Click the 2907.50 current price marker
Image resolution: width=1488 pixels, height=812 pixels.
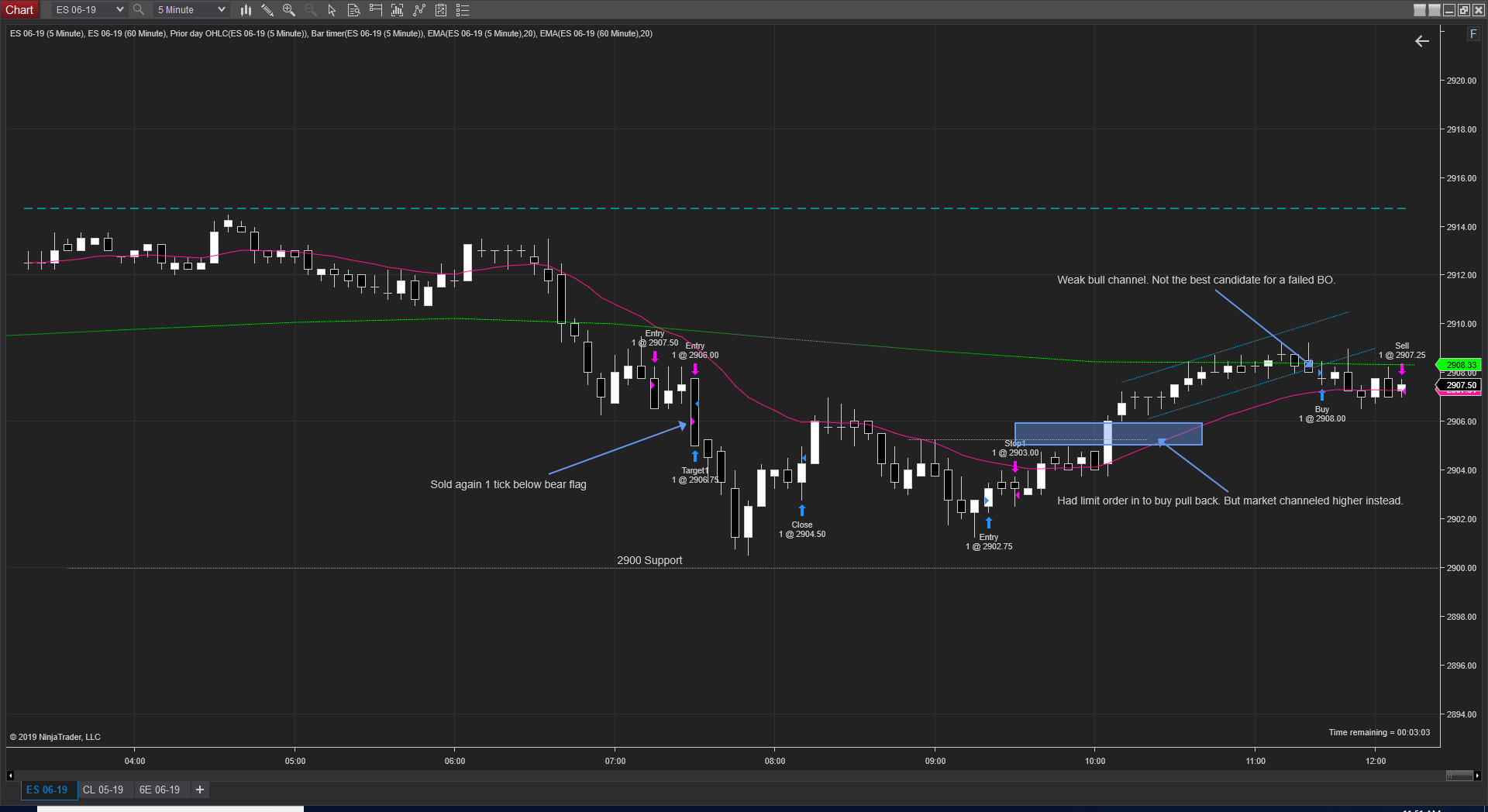coord(1460,385)
